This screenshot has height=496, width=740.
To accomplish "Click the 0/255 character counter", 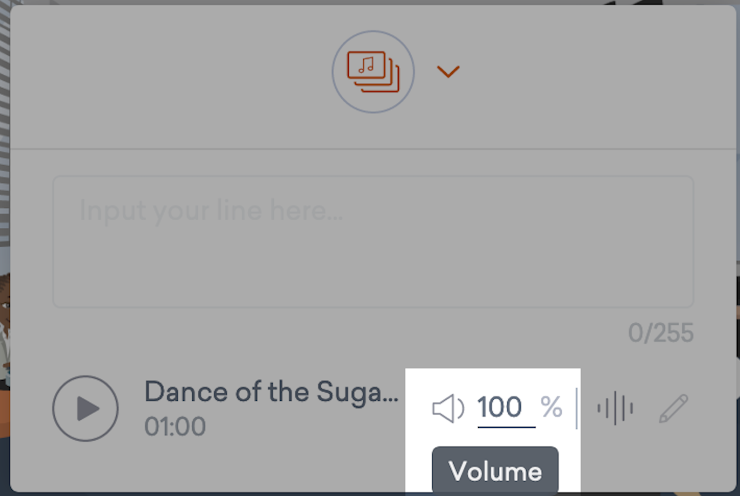I will point(661,333).
